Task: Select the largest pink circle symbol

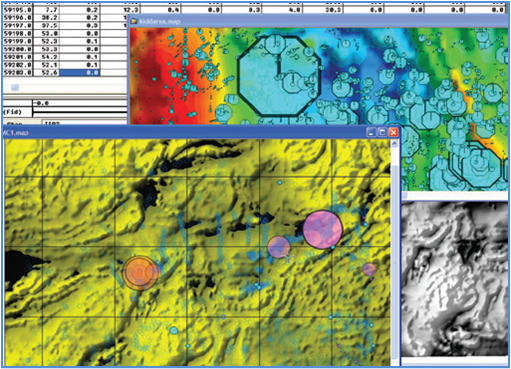Action: click(x=322, y=229)
